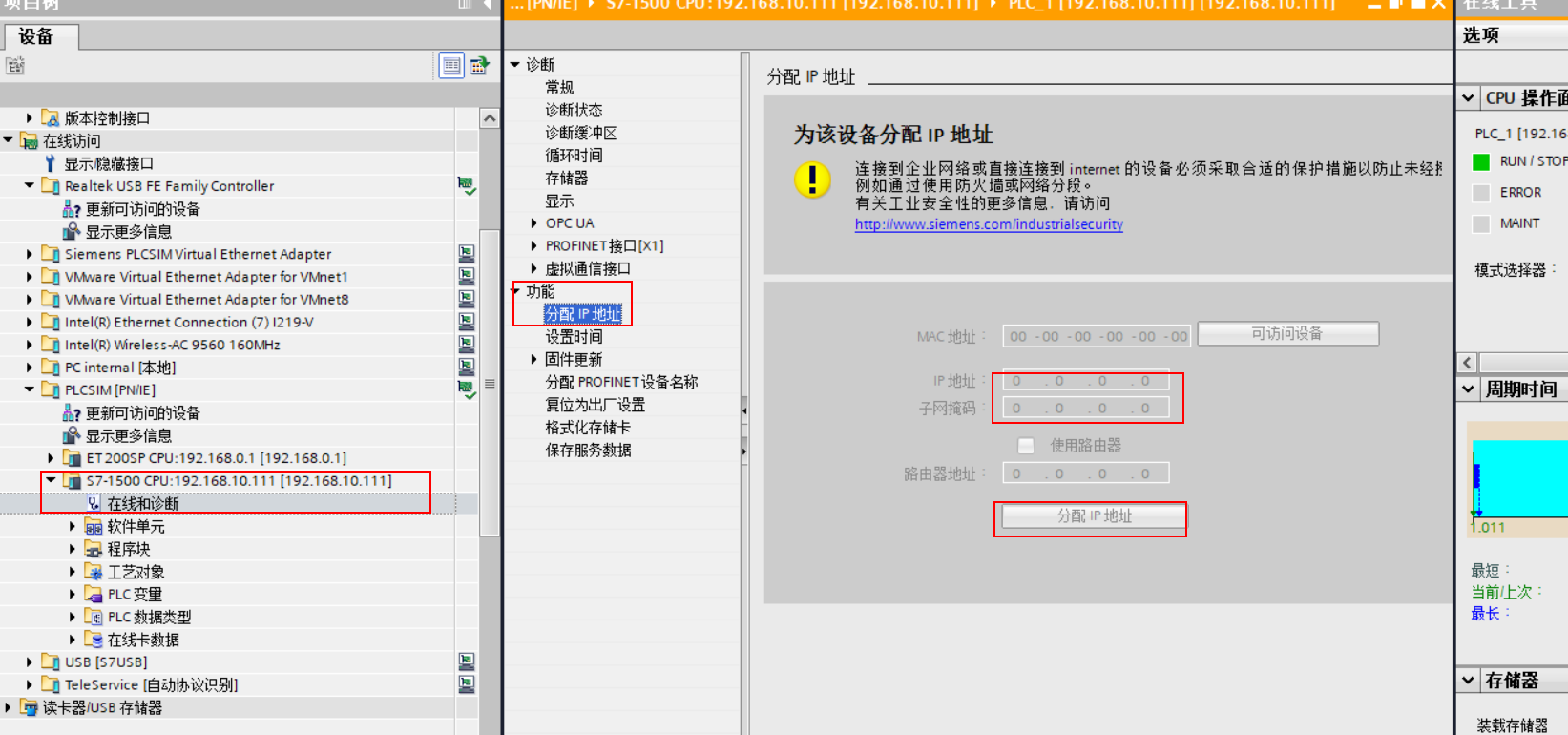Screen dimensions: 1568x735
Task: Click the IP 地址 input field
Action: (x=1085, y=381)
